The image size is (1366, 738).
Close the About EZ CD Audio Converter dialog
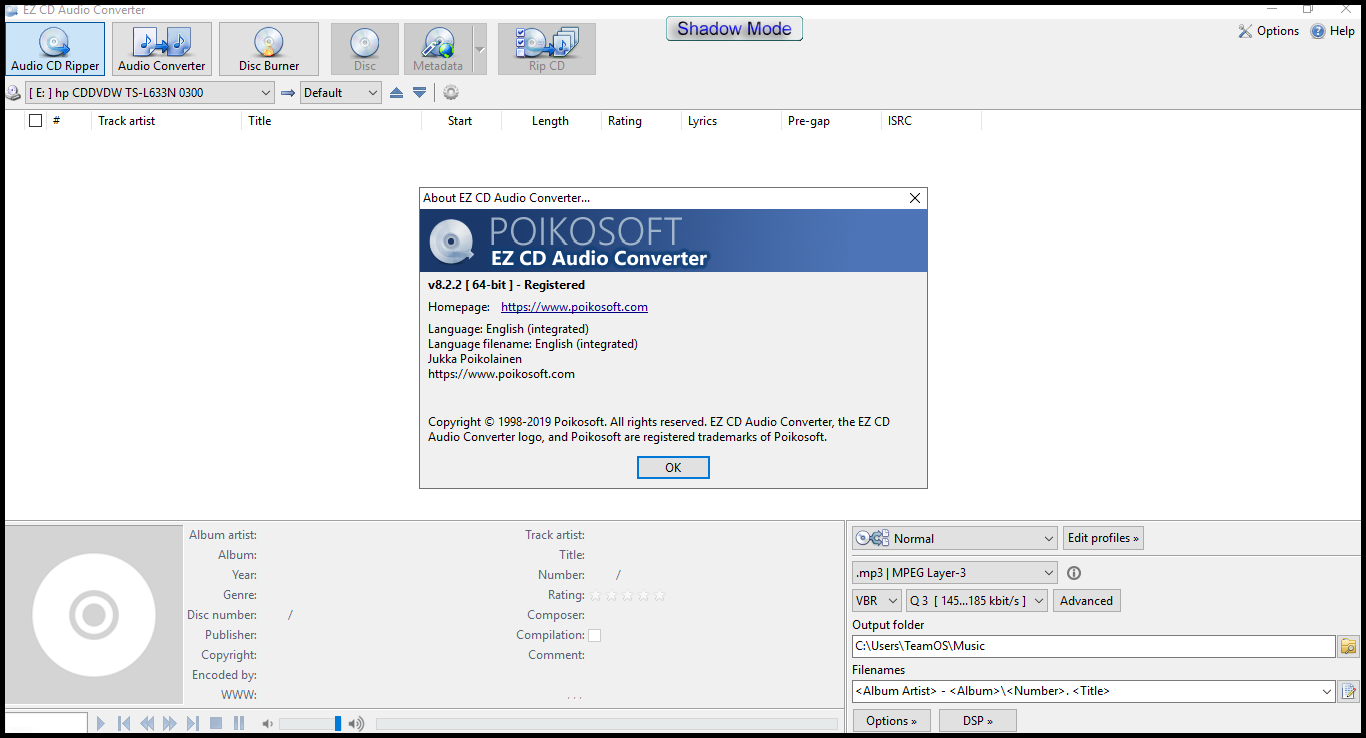[914, 198]
